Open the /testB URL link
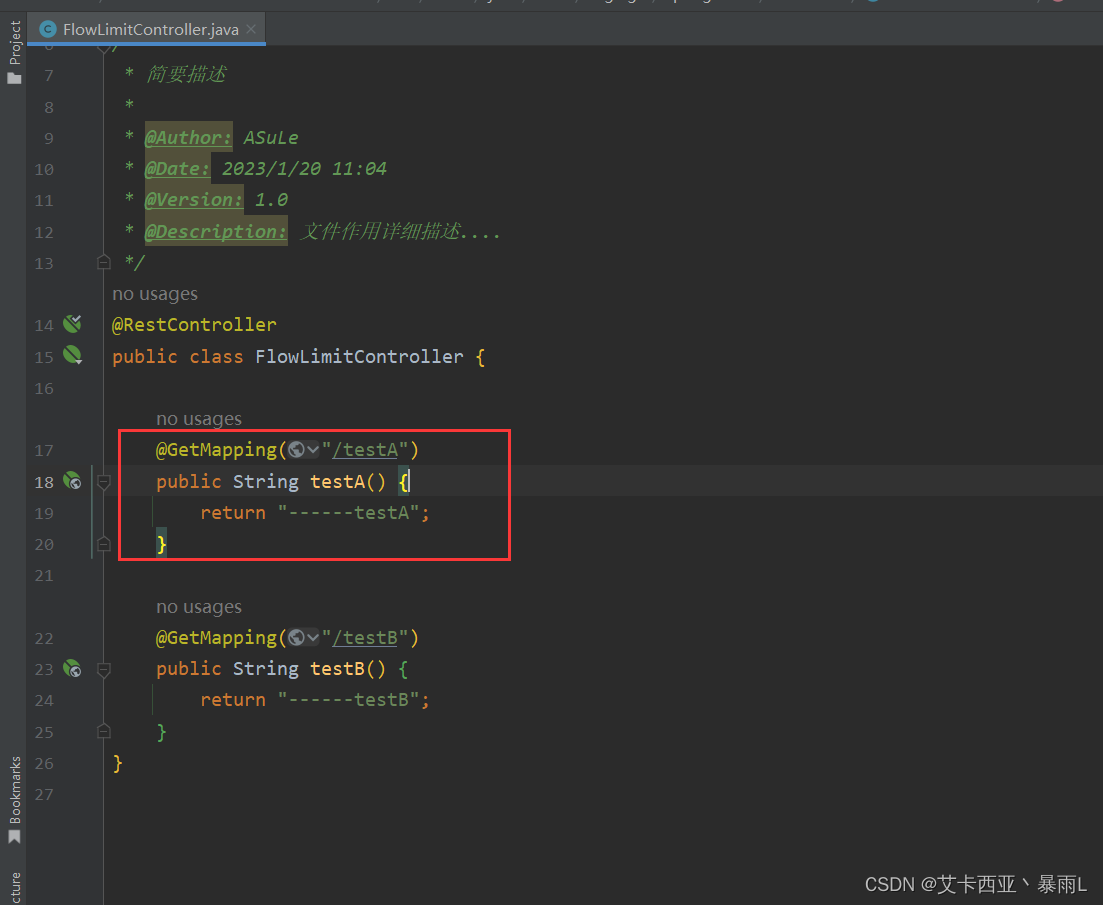1103x905 pixels. pyautogui.click(x=365, y=637)
